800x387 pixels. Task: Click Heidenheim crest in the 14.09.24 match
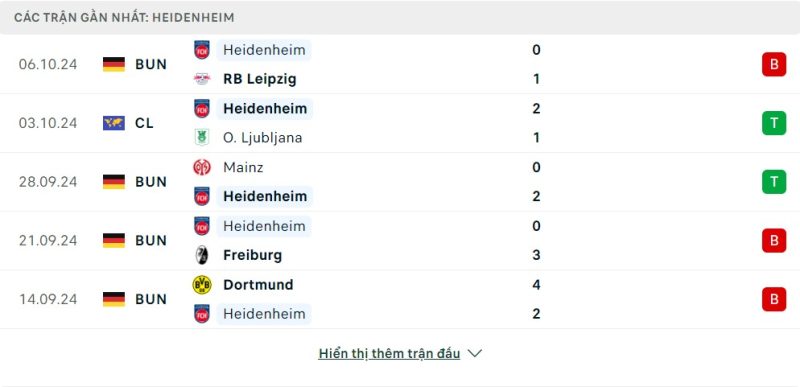[x=202, y=314]
